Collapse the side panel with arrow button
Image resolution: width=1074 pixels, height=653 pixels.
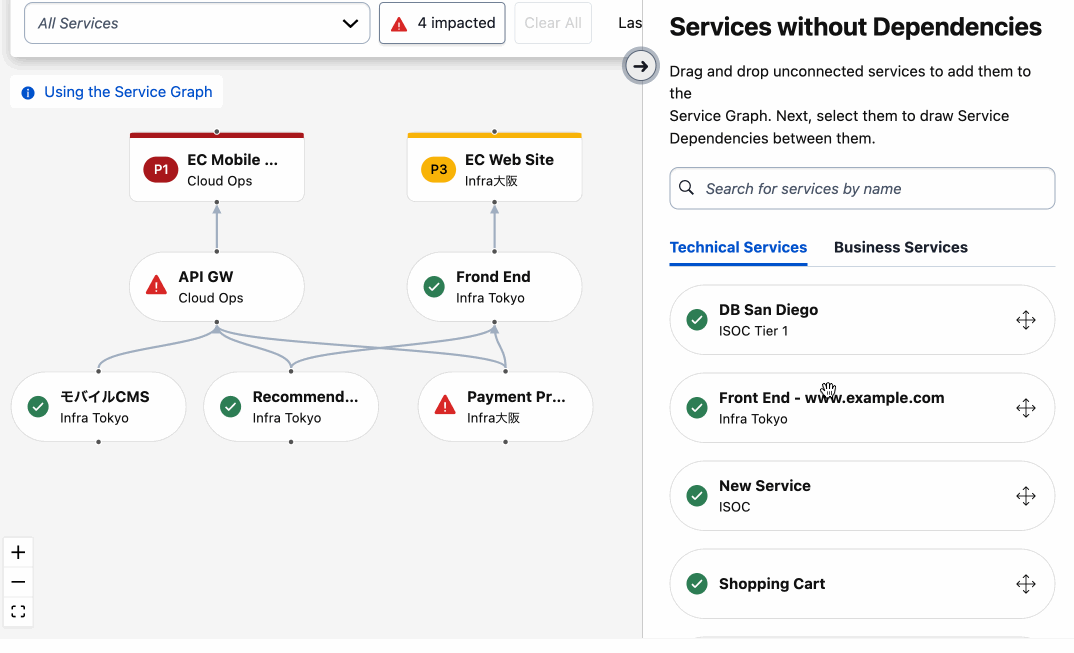640,67
